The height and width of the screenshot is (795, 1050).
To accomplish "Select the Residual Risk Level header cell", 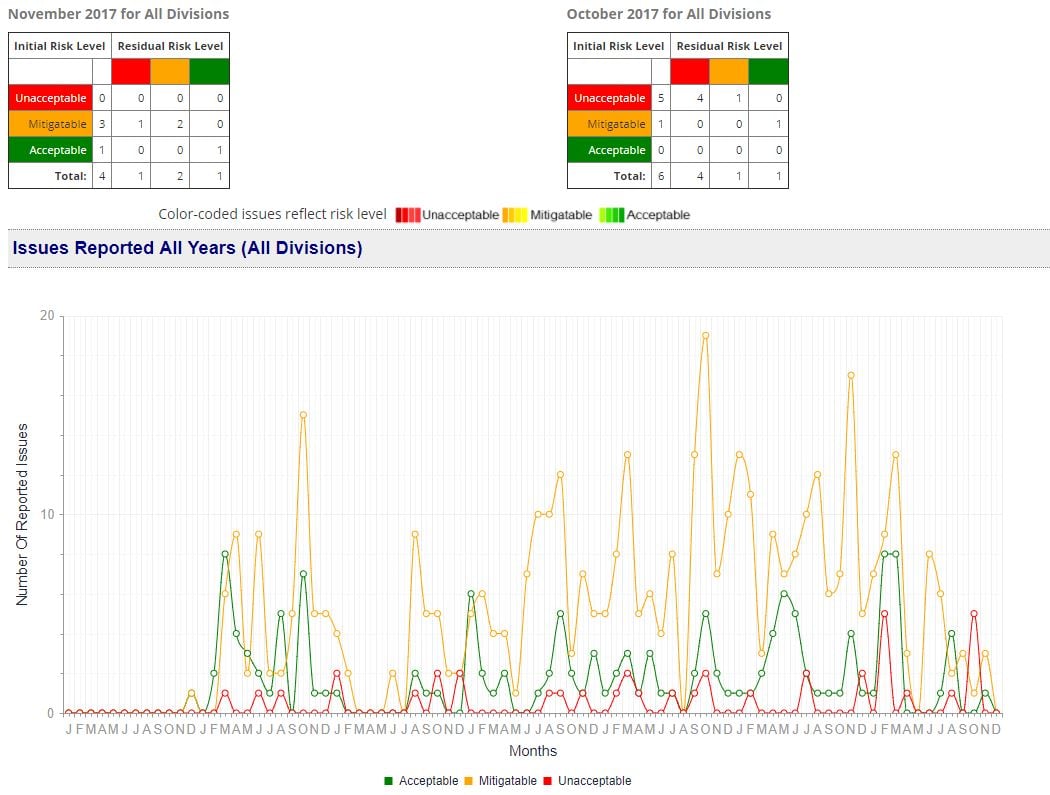I will pos(170,45).
